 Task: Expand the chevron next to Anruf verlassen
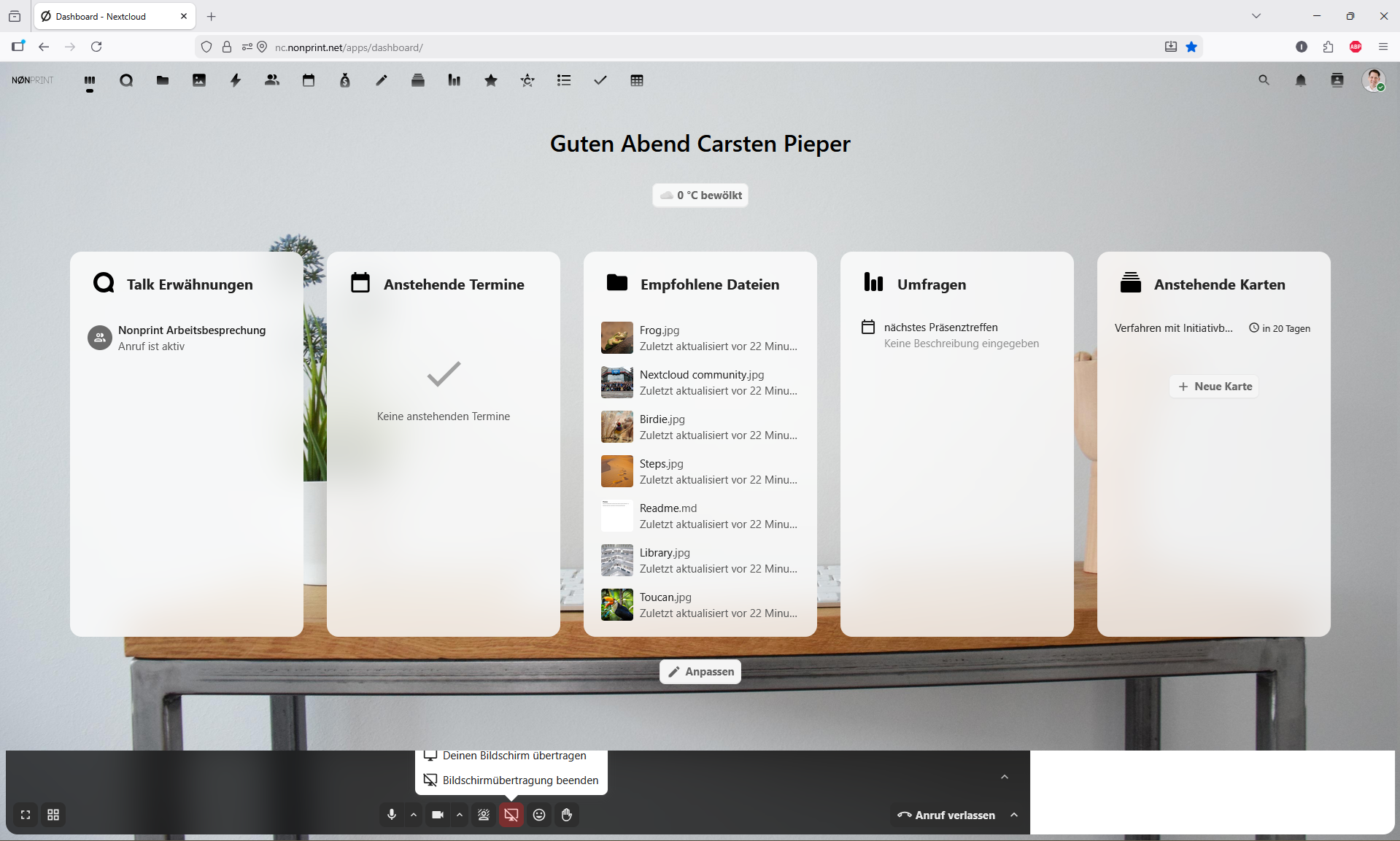click(x=1014, y=815)
